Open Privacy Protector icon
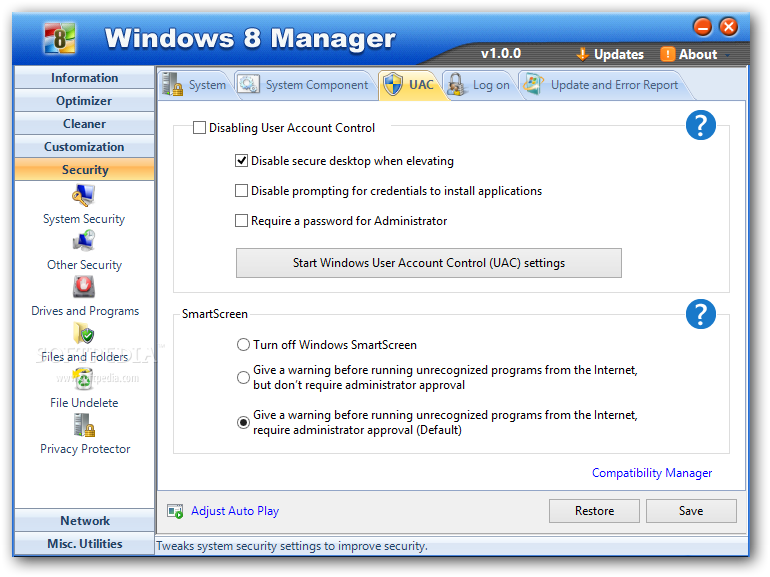 coord(84,425)
